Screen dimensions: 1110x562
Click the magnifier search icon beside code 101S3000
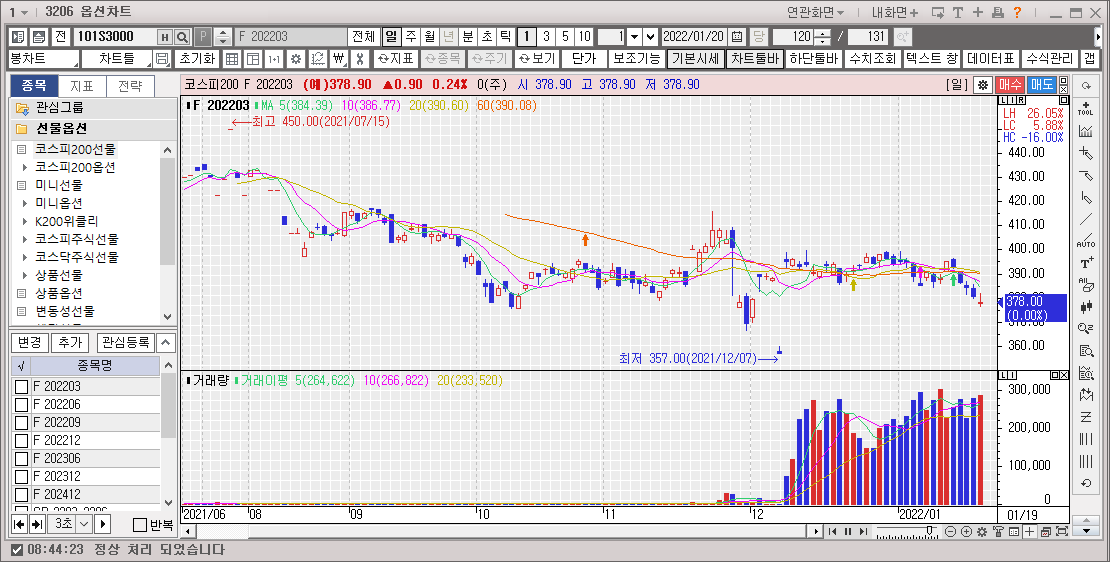183,37
